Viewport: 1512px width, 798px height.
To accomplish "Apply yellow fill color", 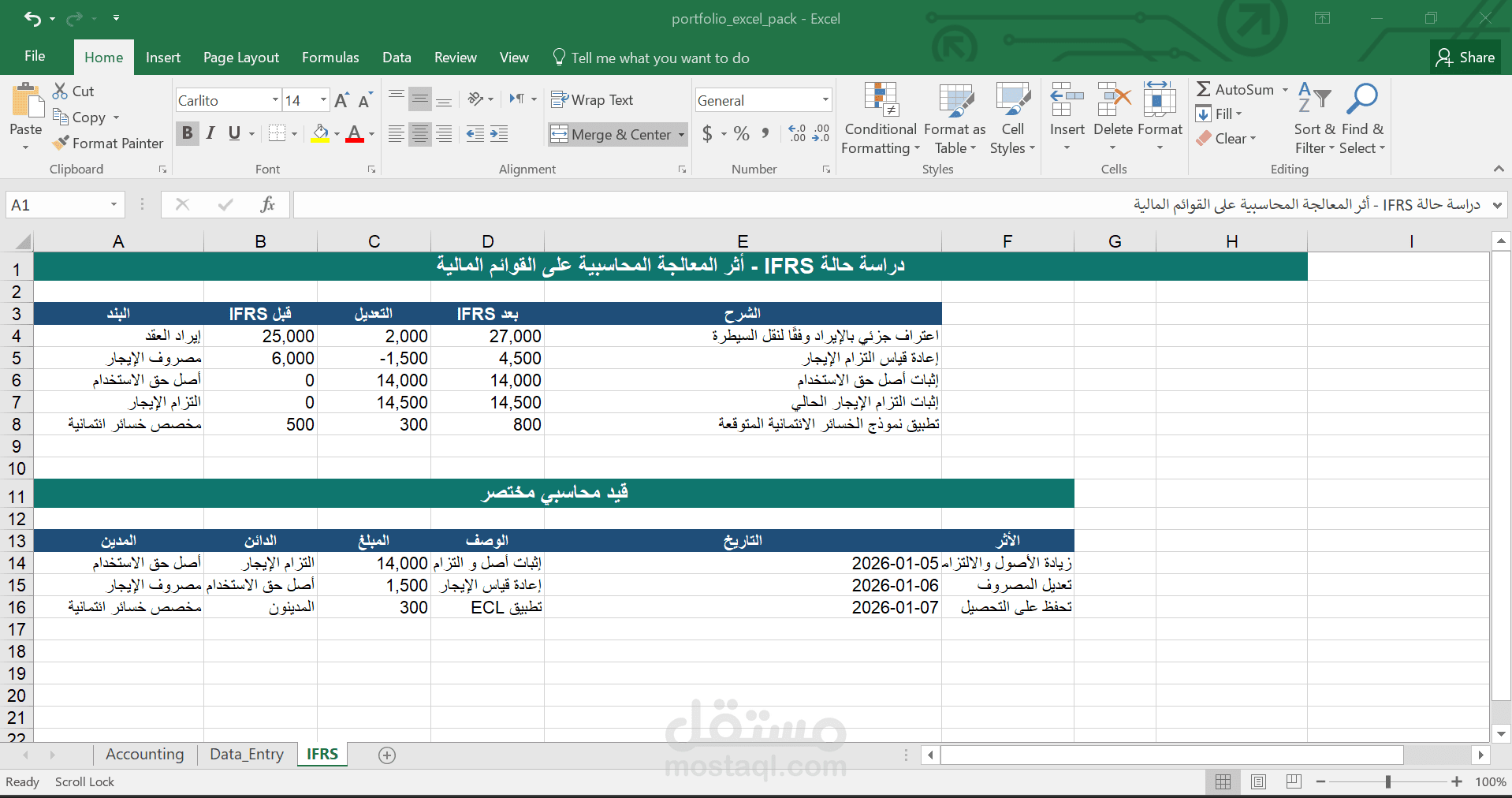I will 320,134.
